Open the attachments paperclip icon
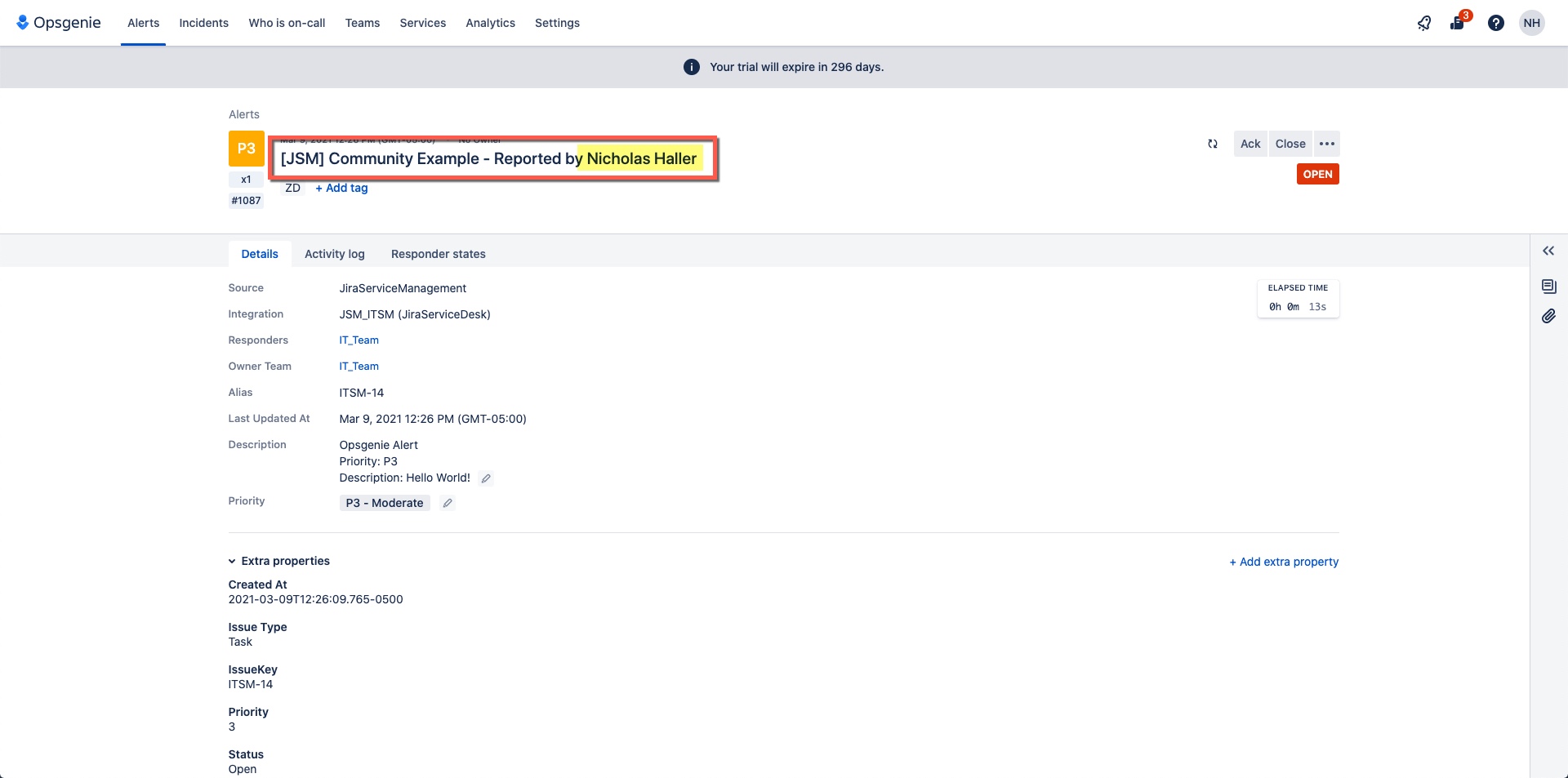Image resolution: width=1568 pixels, height=778 pixels. coord(1549,316)
